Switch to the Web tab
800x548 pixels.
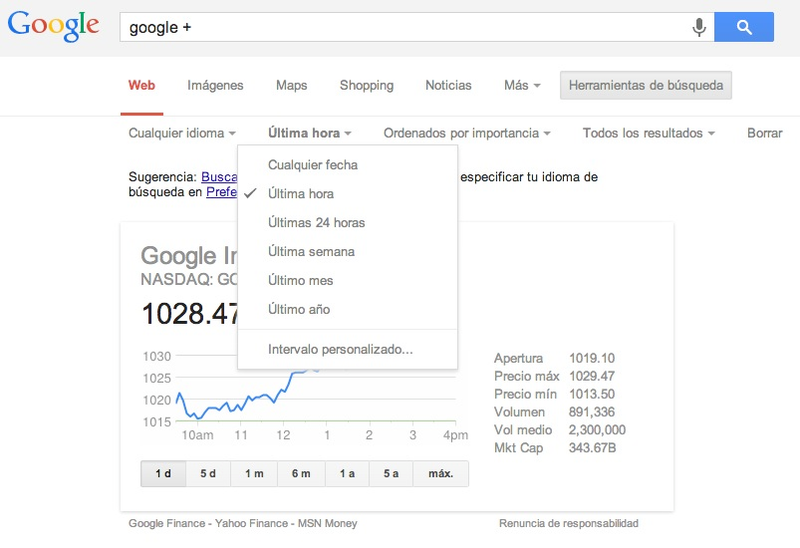coord(142,85)
